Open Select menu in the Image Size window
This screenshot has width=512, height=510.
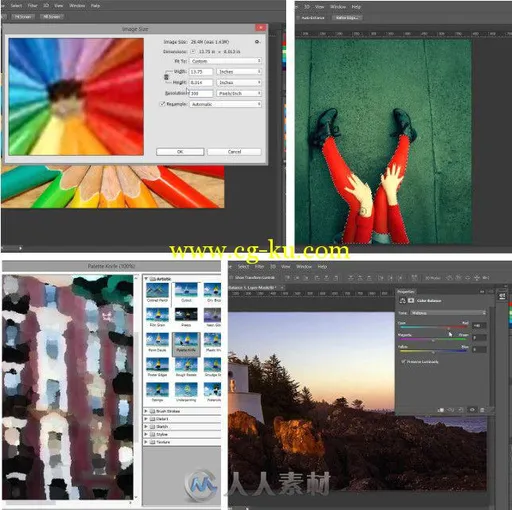[16, 6]
